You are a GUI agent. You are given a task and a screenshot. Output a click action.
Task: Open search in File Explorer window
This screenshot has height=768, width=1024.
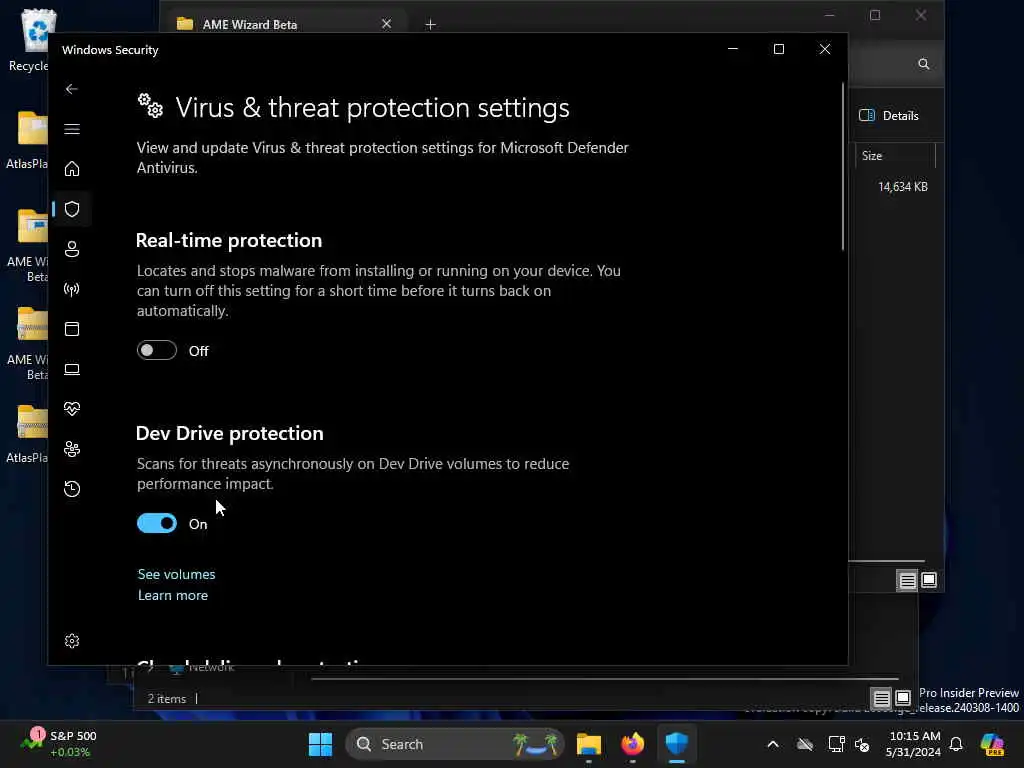pos(923,64)
